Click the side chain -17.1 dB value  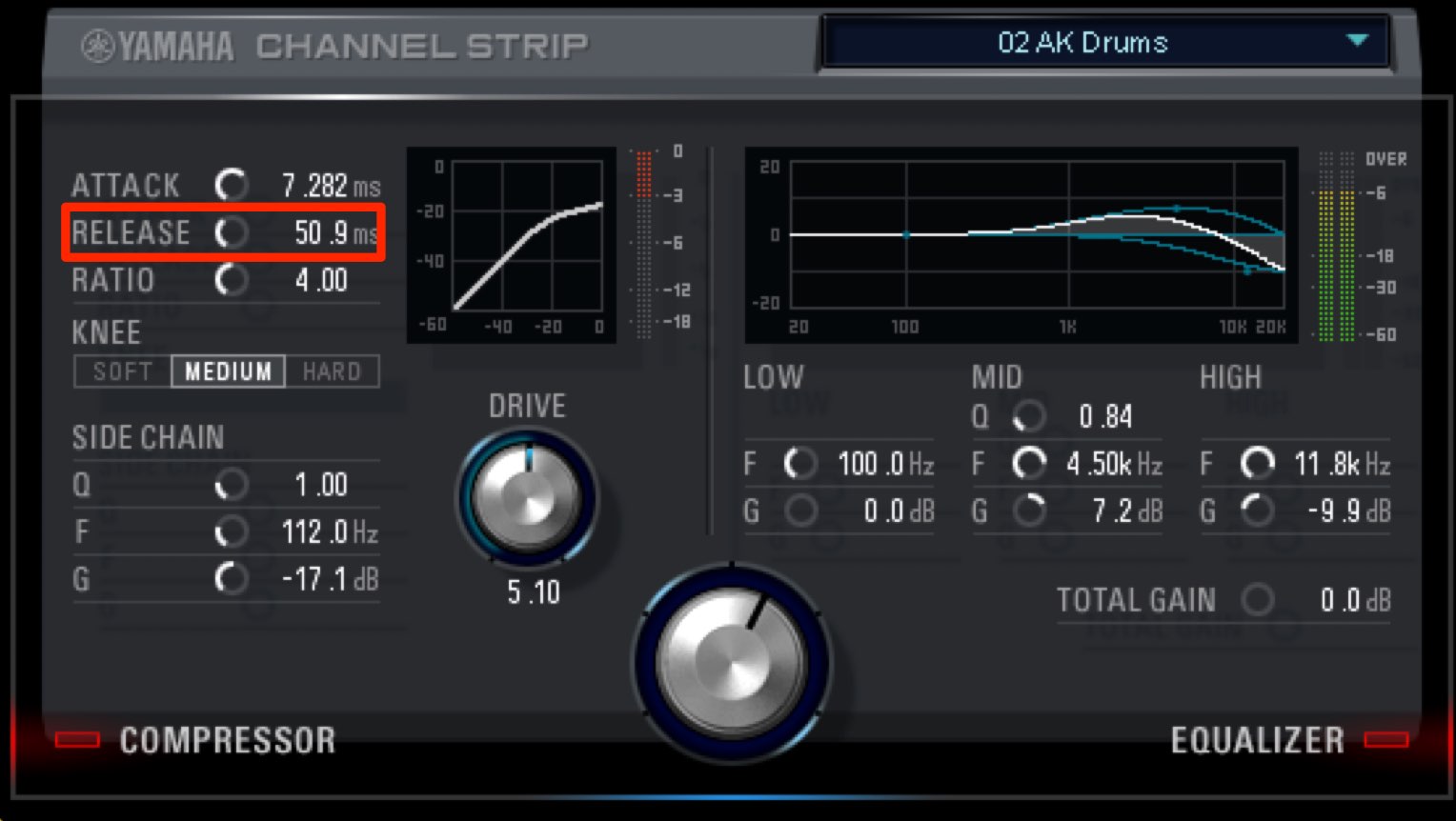click(330, 578)
